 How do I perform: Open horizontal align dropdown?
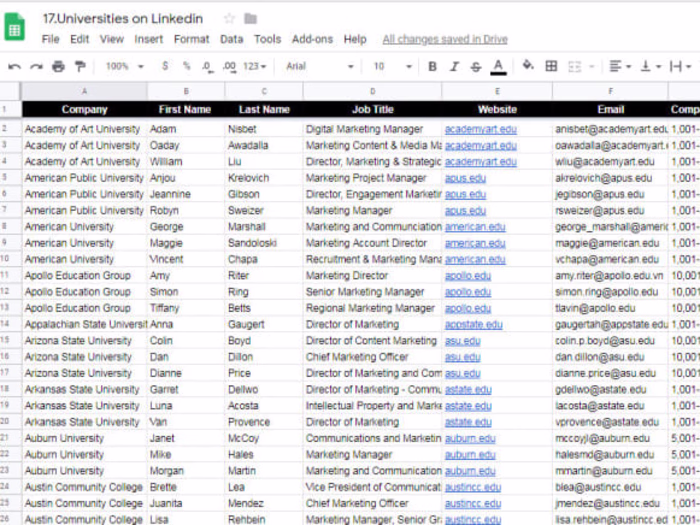[620, 67]
